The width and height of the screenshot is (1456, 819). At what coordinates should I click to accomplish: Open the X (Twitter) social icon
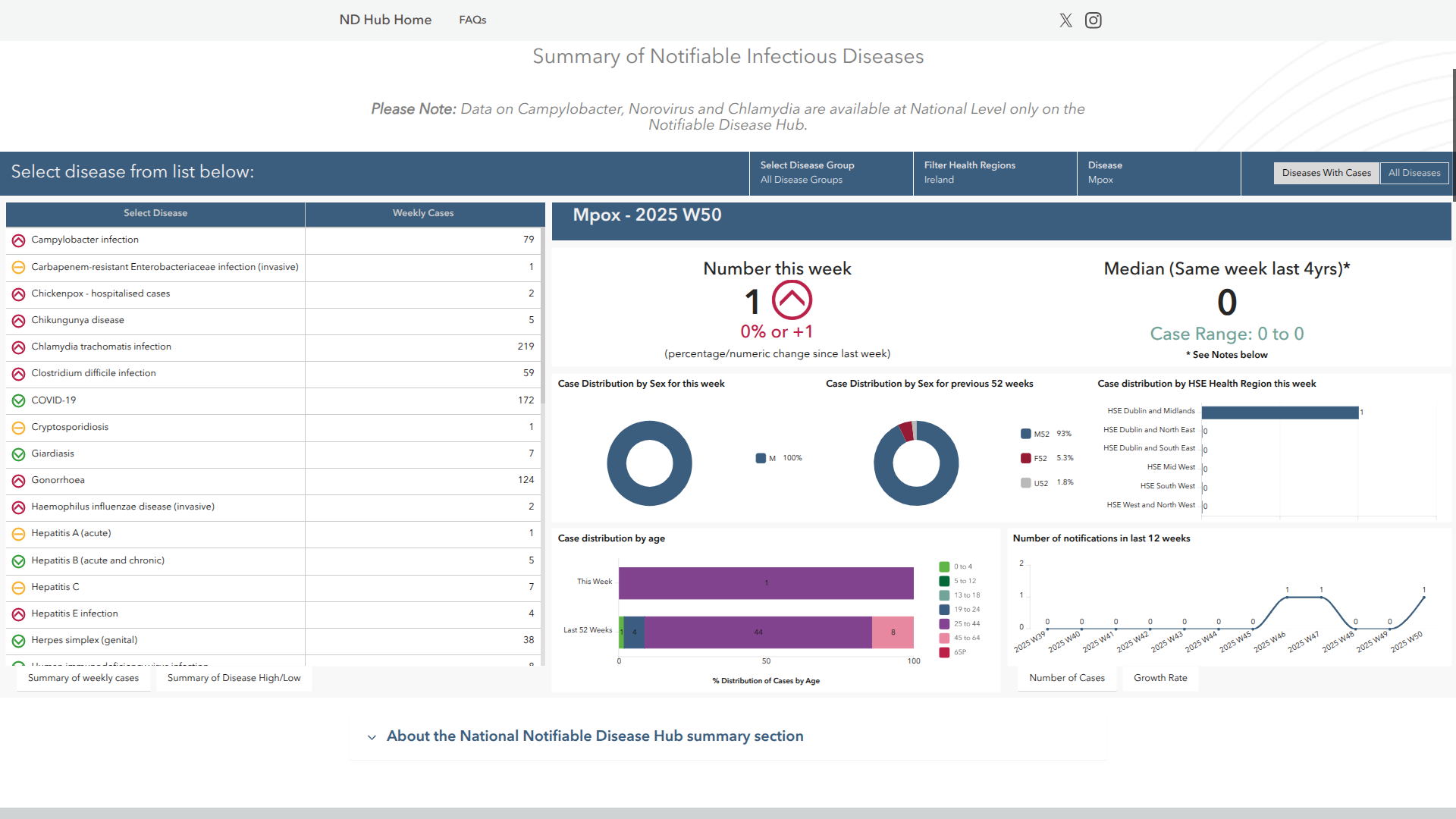click(1065, 20)
